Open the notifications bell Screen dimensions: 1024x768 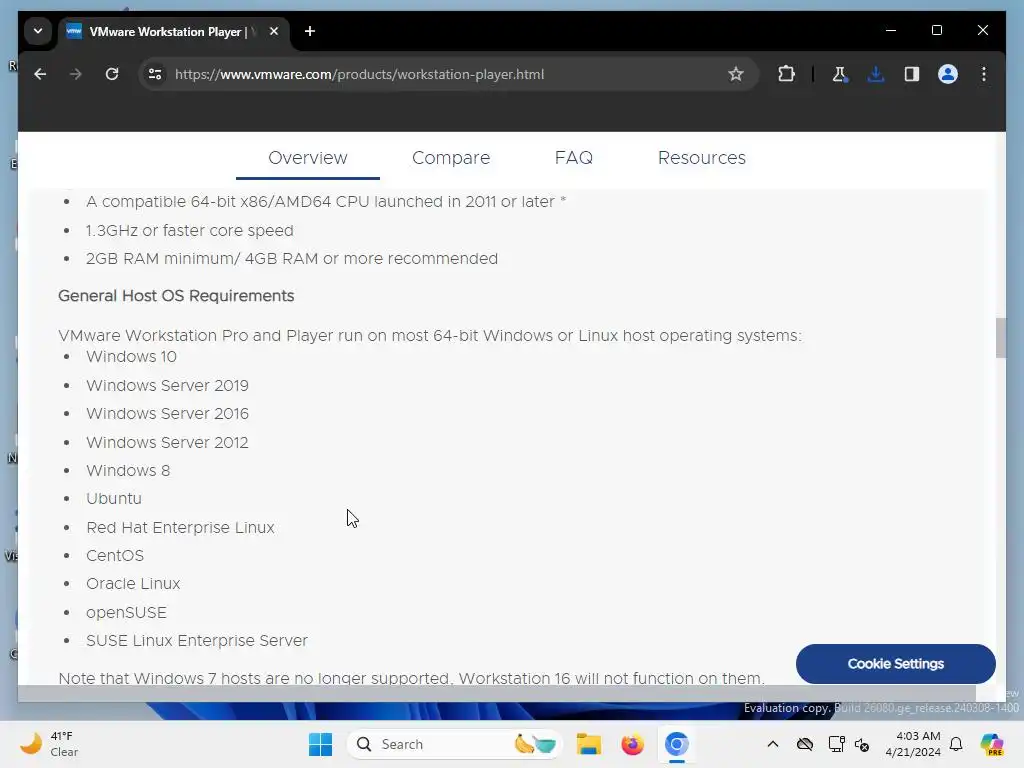[x=956, y=744]
